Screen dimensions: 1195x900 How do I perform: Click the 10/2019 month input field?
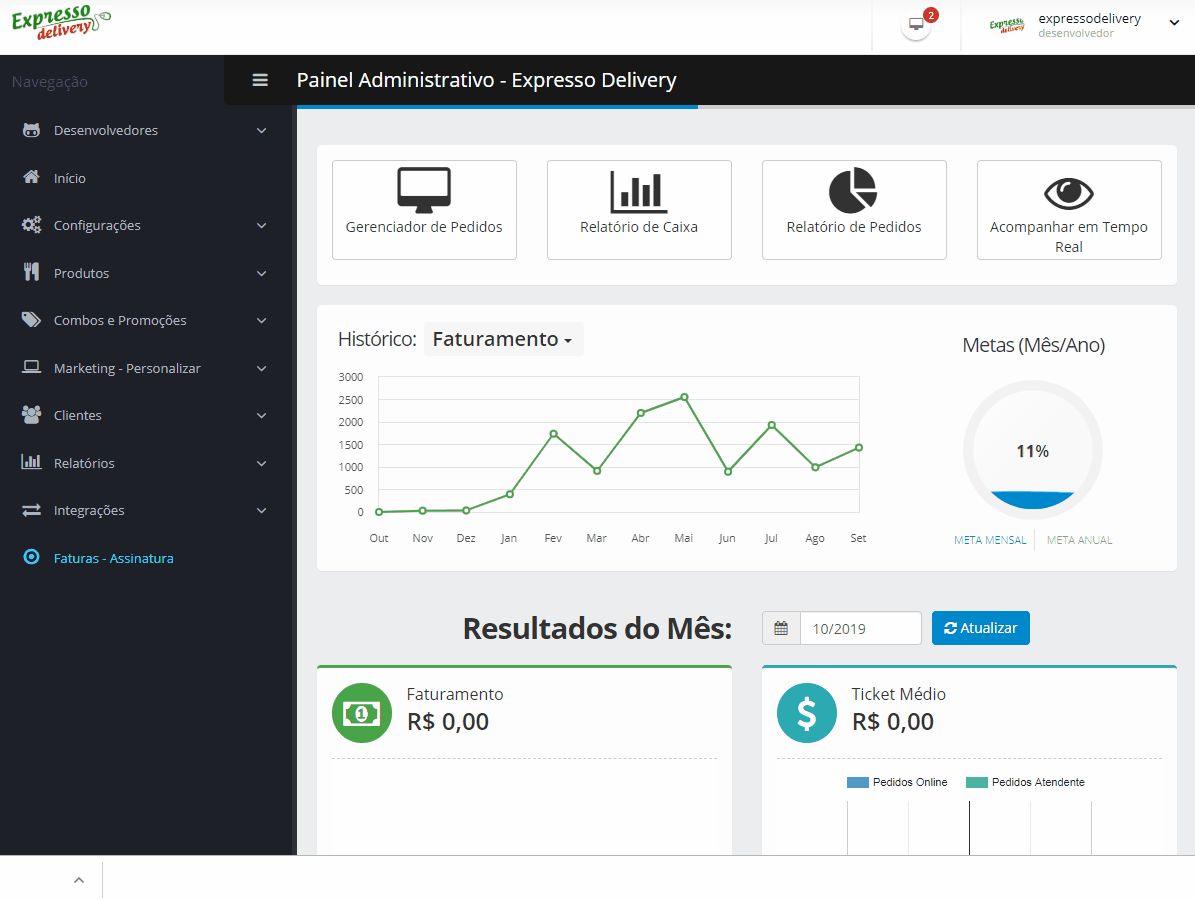coord(860,629)
